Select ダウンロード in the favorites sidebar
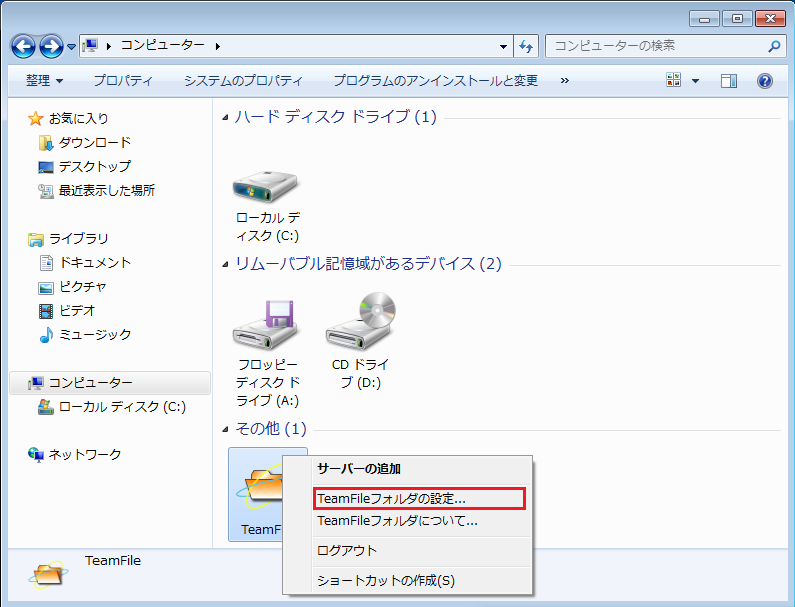This screenshot has height=607, width=795. [x=94, y=142]
